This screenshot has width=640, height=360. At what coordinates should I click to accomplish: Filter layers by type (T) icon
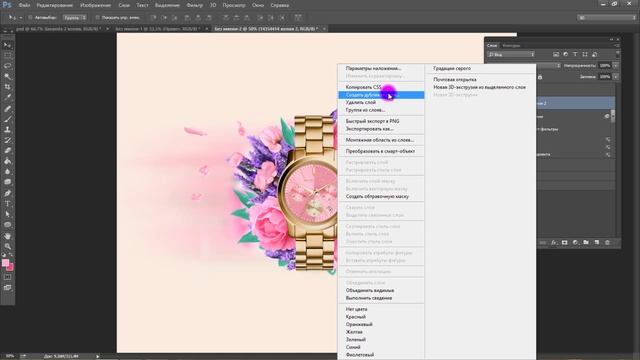coord(575,54)
